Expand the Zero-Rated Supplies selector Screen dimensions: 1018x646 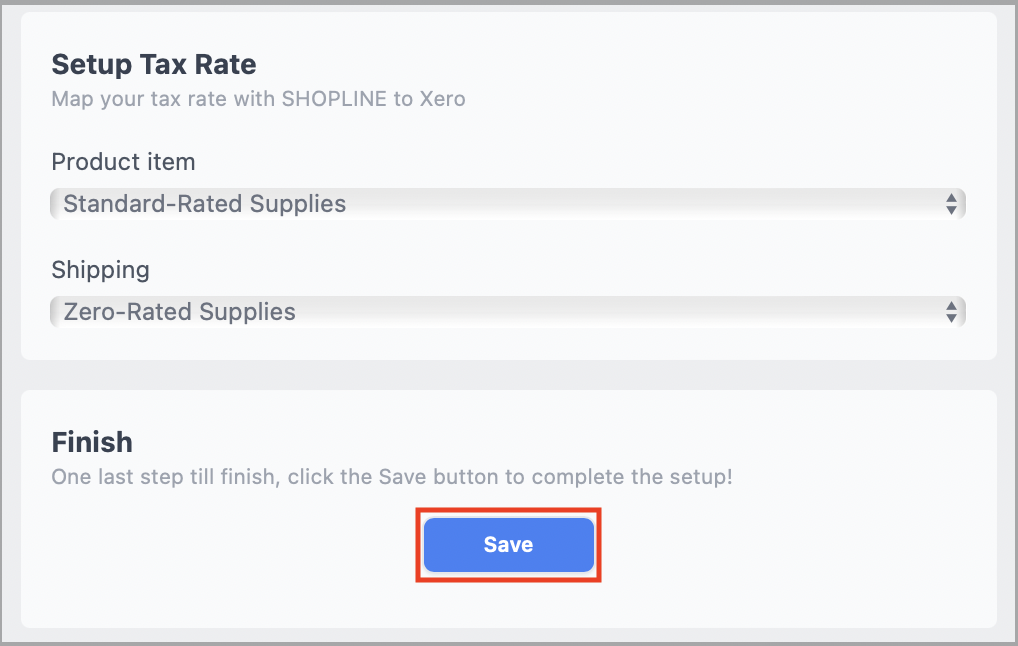click(x=507, y=311)
